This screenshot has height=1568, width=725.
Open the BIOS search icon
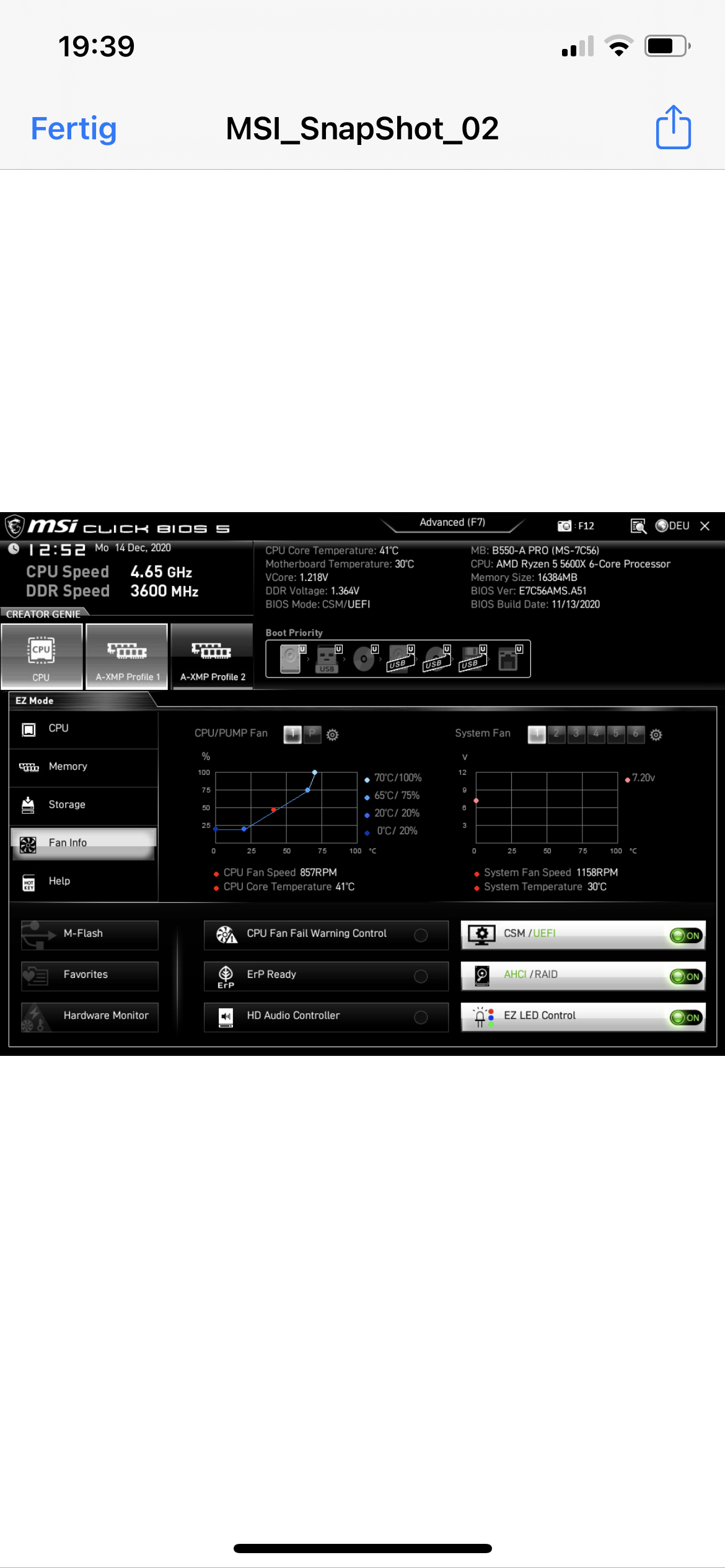pos(638,526)
